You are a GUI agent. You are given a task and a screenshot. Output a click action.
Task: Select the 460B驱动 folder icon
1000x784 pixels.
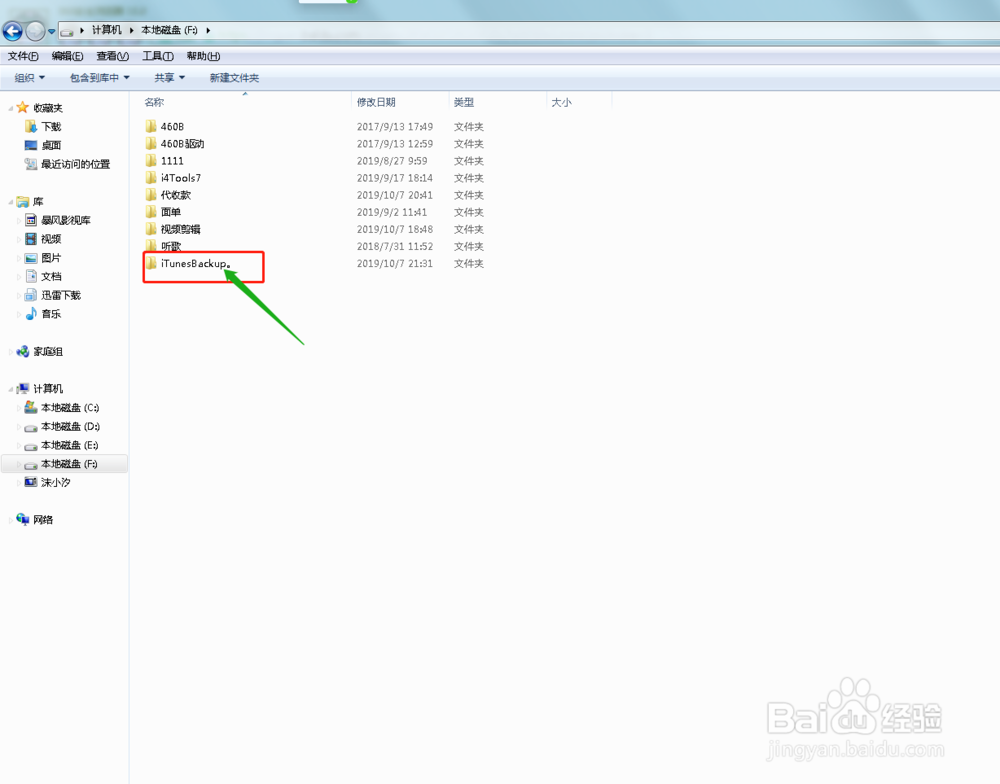pos(151,144)
